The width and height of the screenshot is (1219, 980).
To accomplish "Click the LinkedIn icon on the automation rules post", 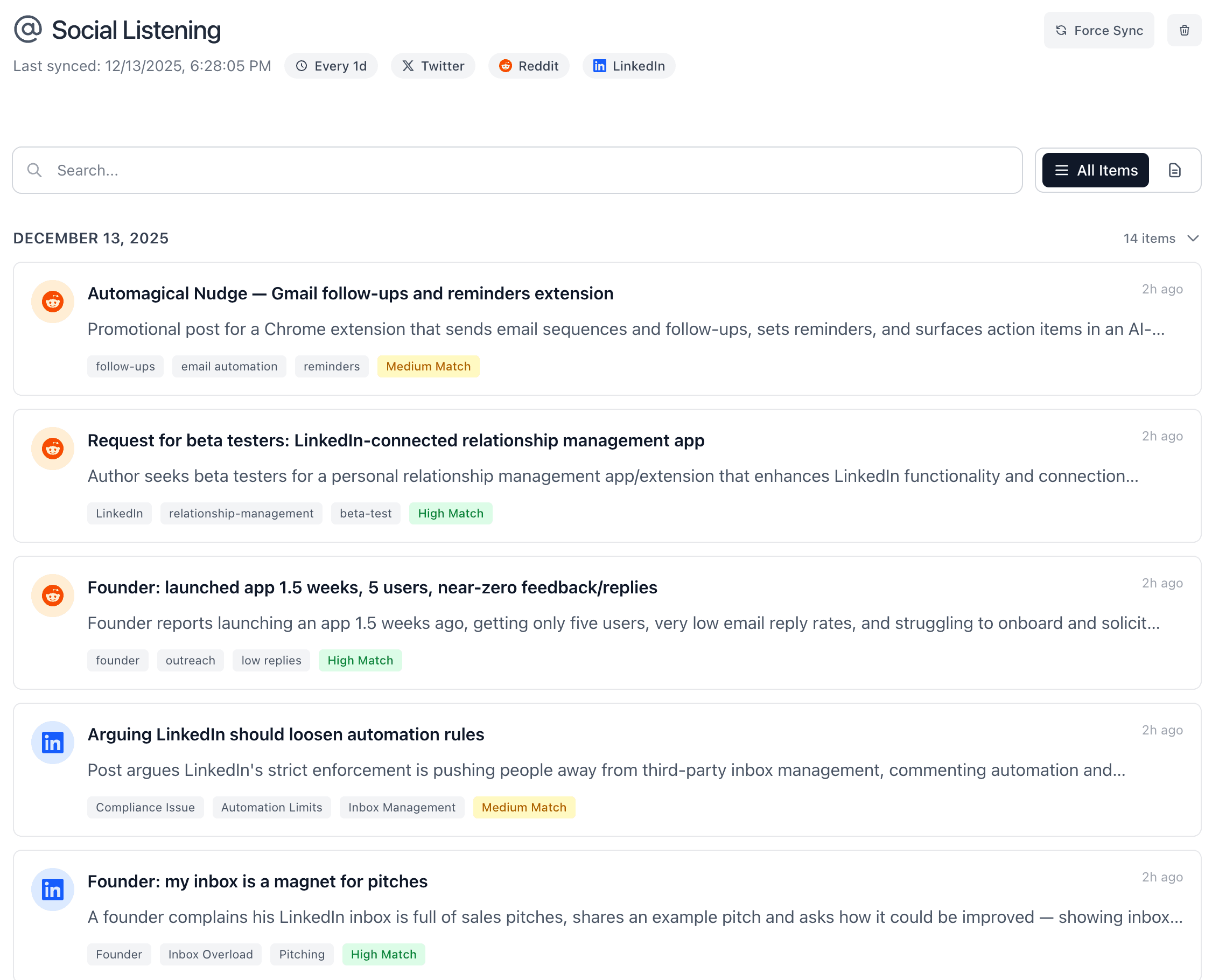I will (x=52, y=743).
